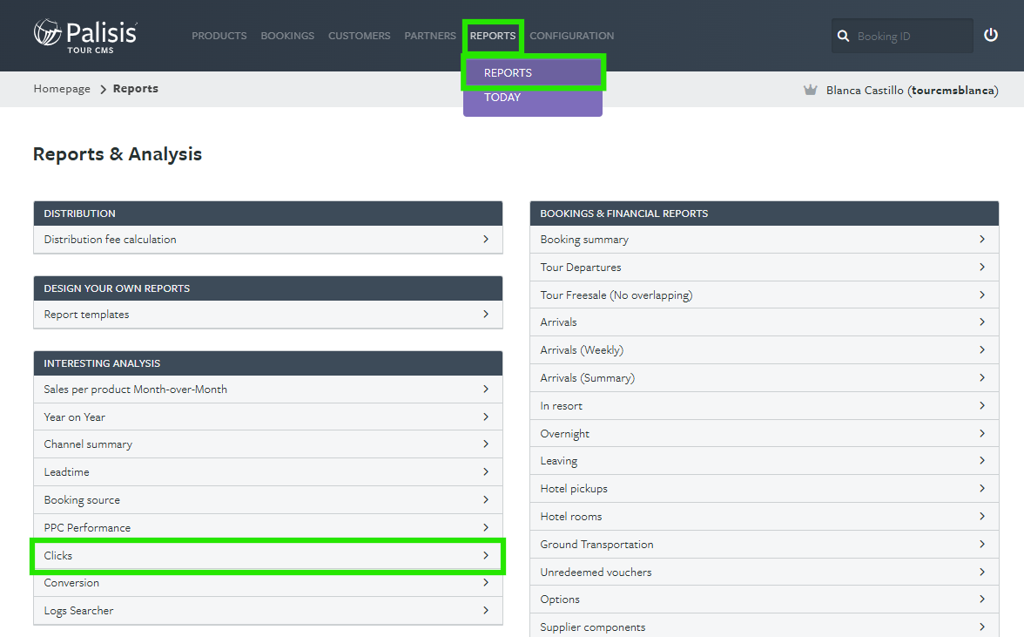Open the Ground Transportation report
1024x637 pixels.
(764, 544)
